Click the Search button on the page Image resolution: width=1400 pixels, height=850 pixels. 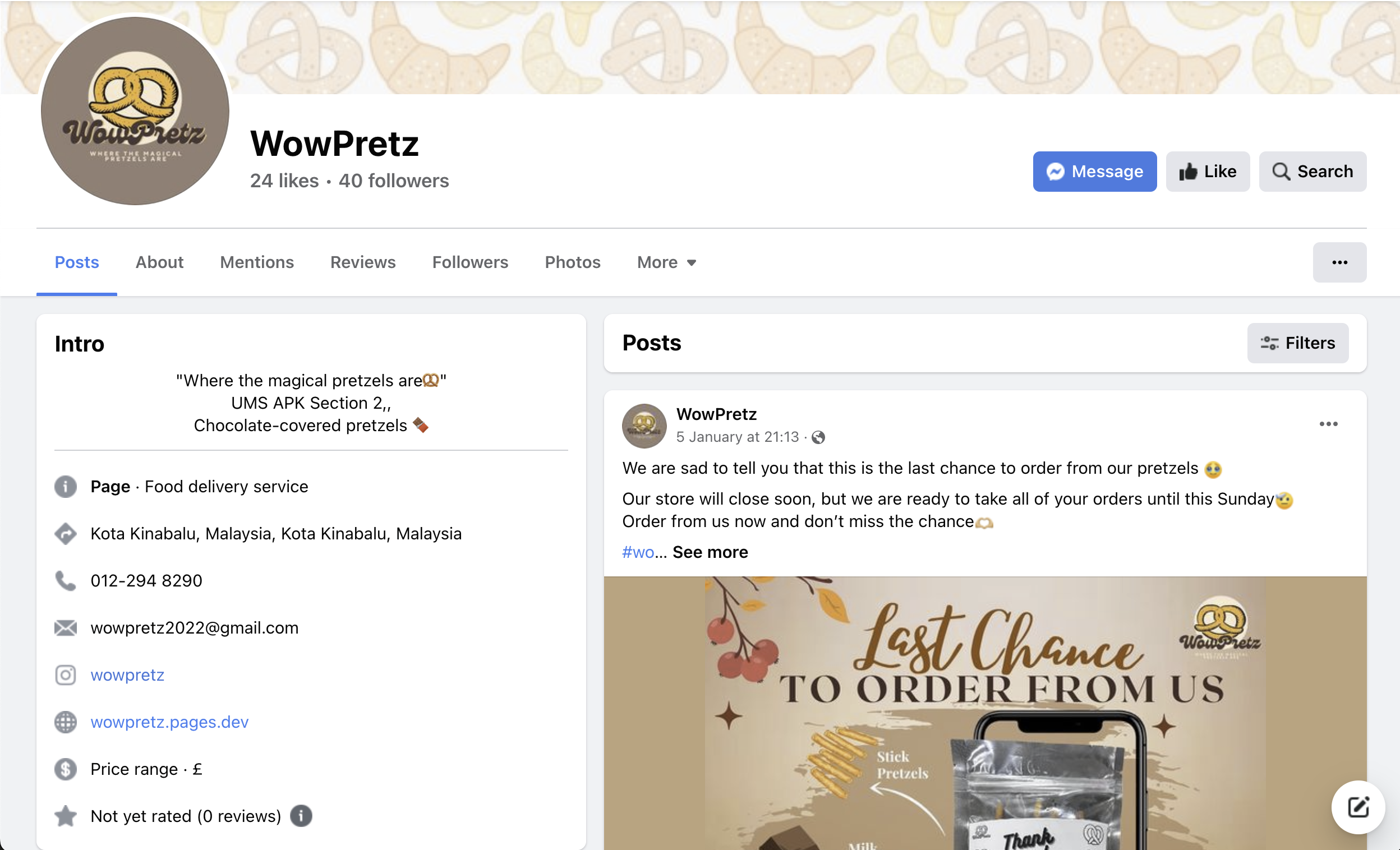[1312, 172]
